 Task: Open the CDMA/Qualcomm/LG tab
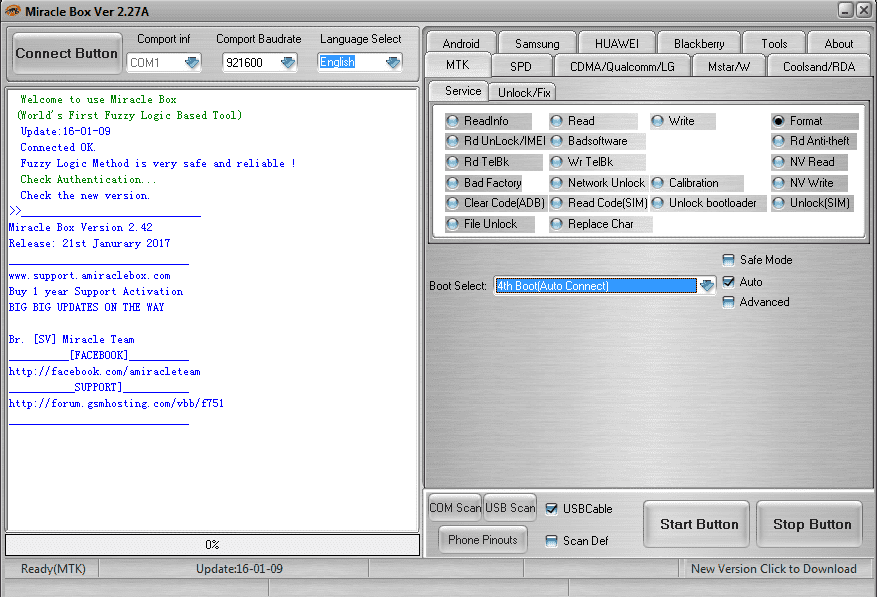pos(622,66)
